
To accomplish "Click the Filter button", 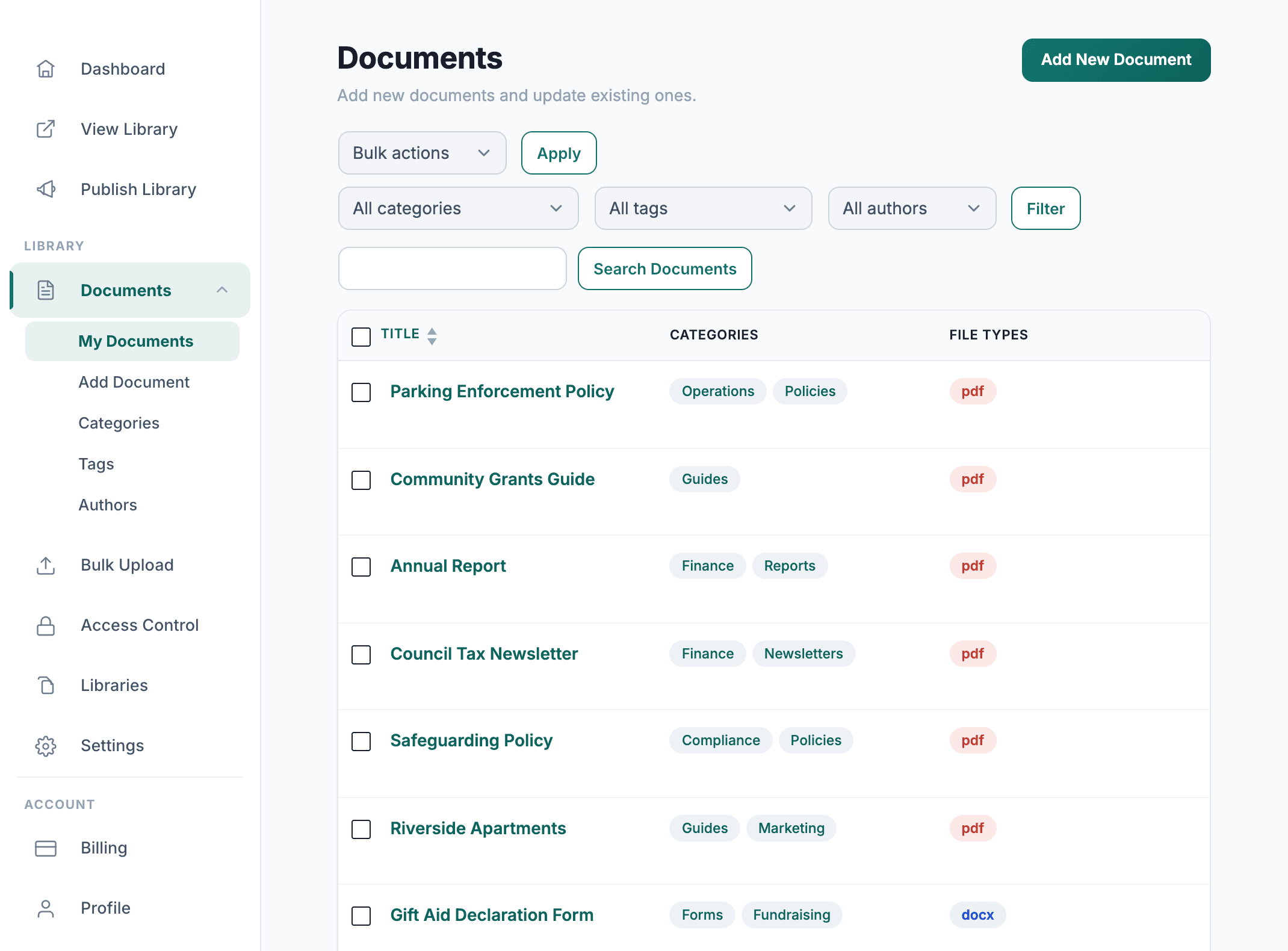I will tap(1045, 208).
